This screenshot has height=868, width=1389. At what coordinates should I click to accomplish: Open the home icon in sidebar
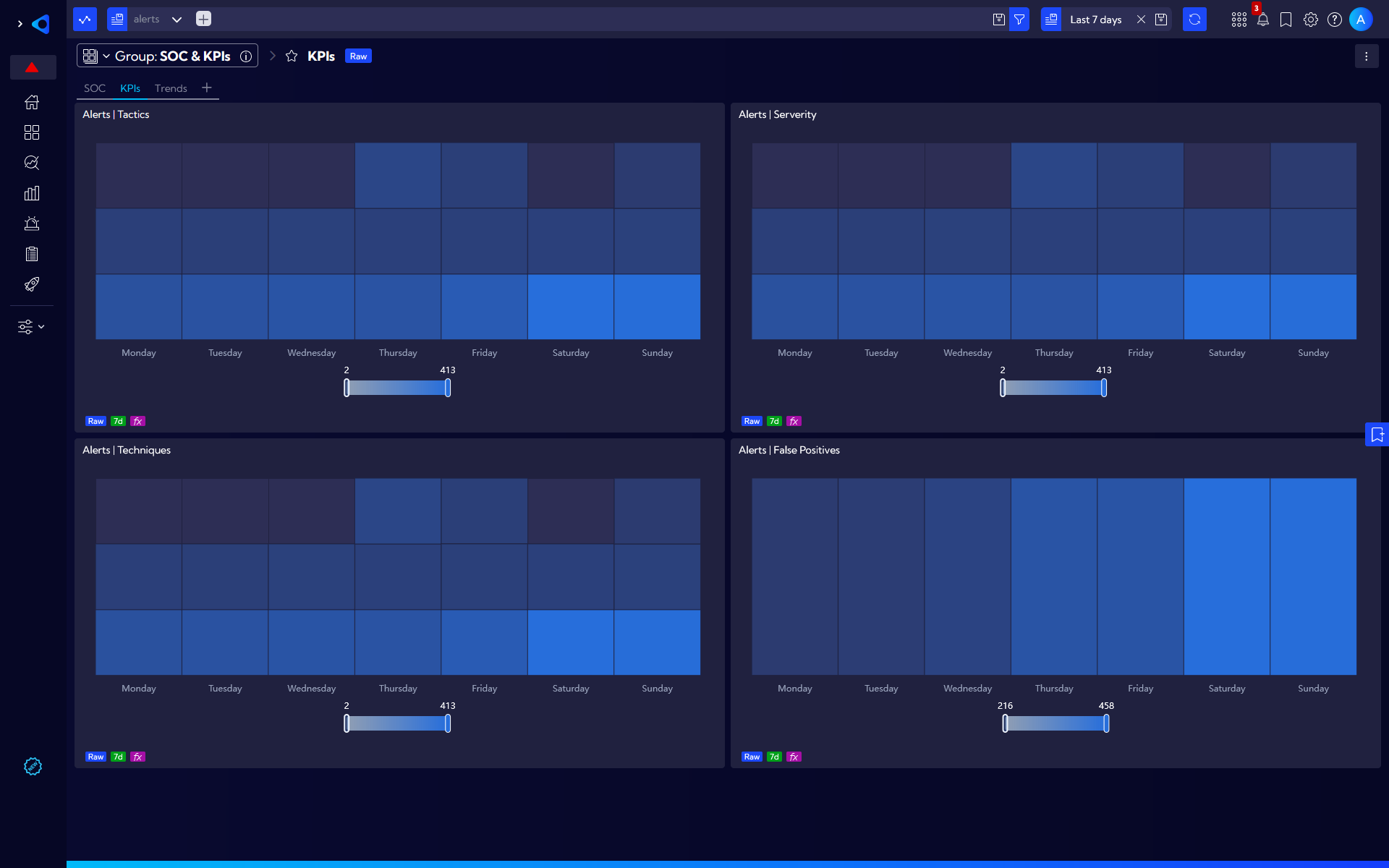(x=32, y=102)
